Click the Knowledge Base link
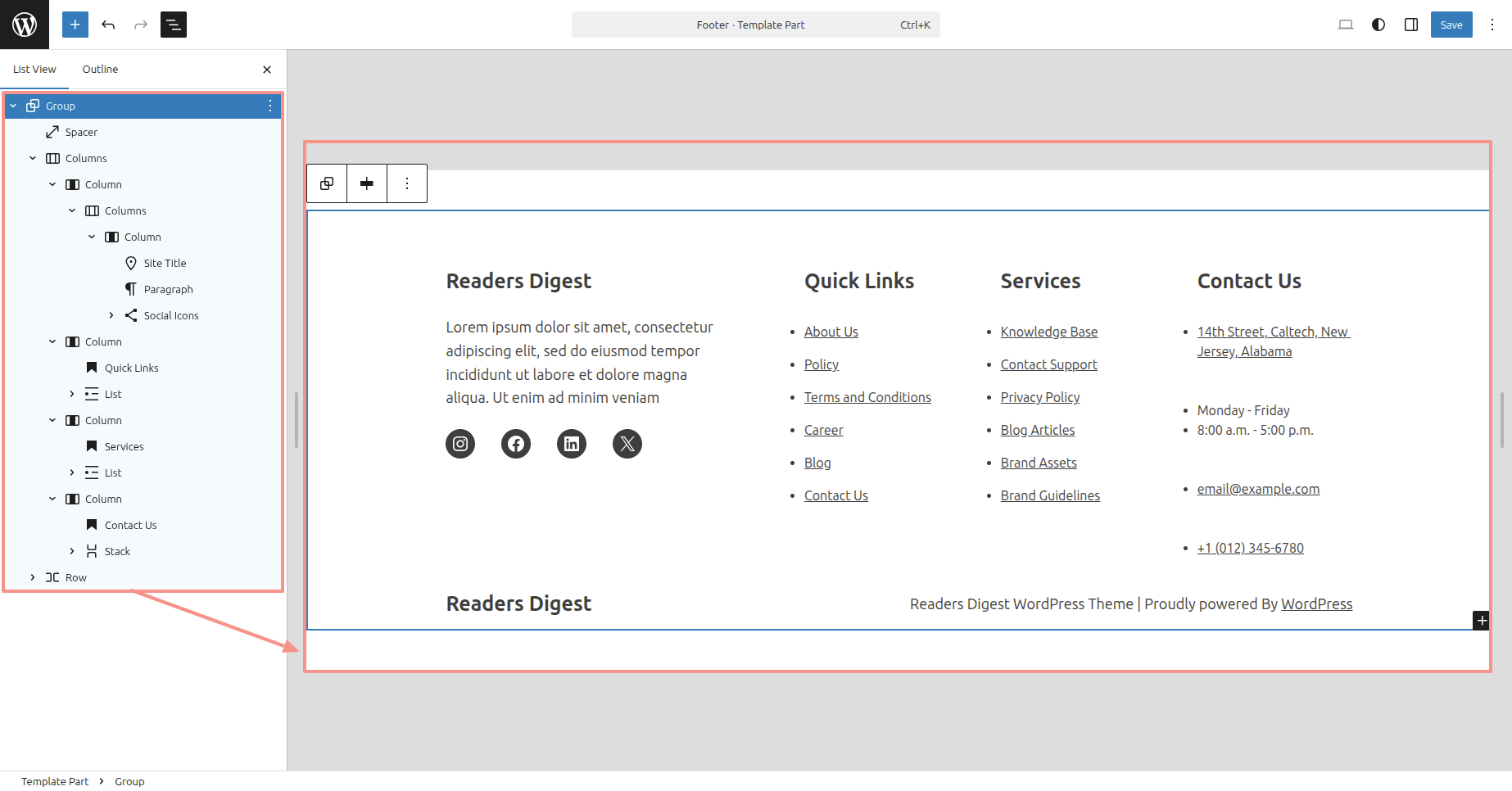Screen dimensions: 1512x791 pos(1048,332)
